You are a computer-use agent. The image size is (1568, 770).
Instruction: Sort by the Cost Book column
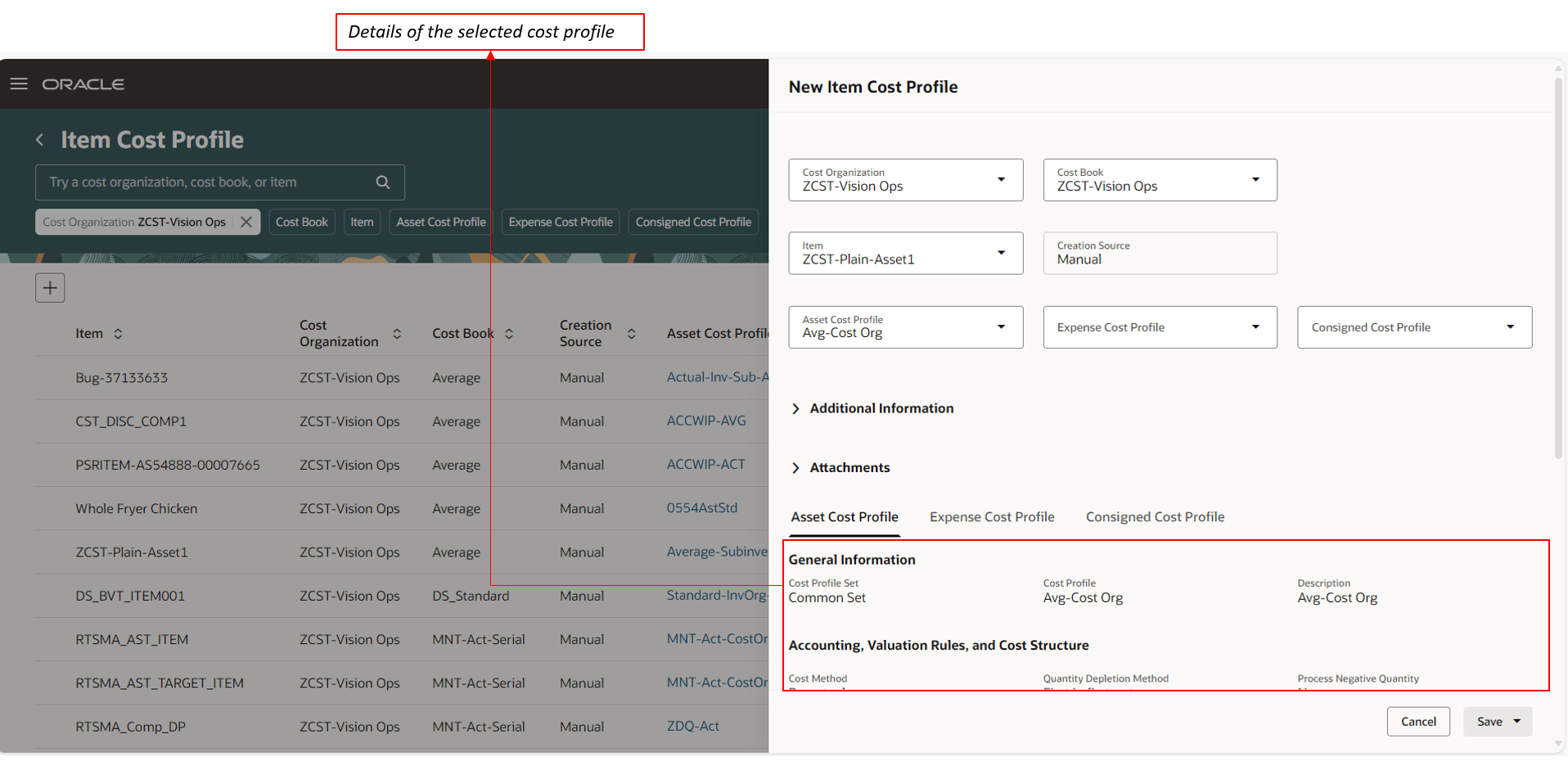[x=509, y=334]
